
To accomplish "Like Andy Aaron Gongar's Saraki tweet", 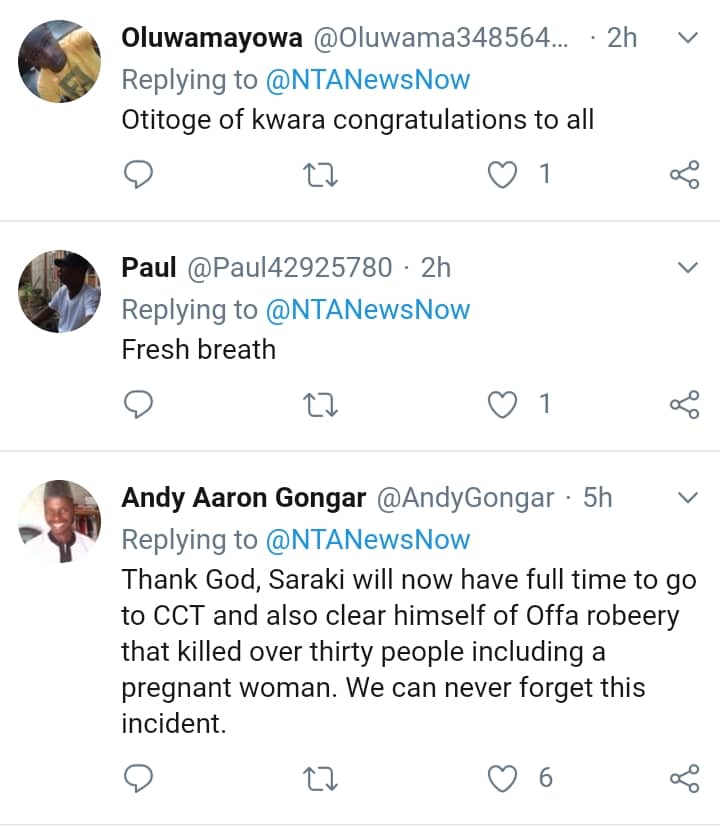I will pyautogui.click(x=501, y=778).
